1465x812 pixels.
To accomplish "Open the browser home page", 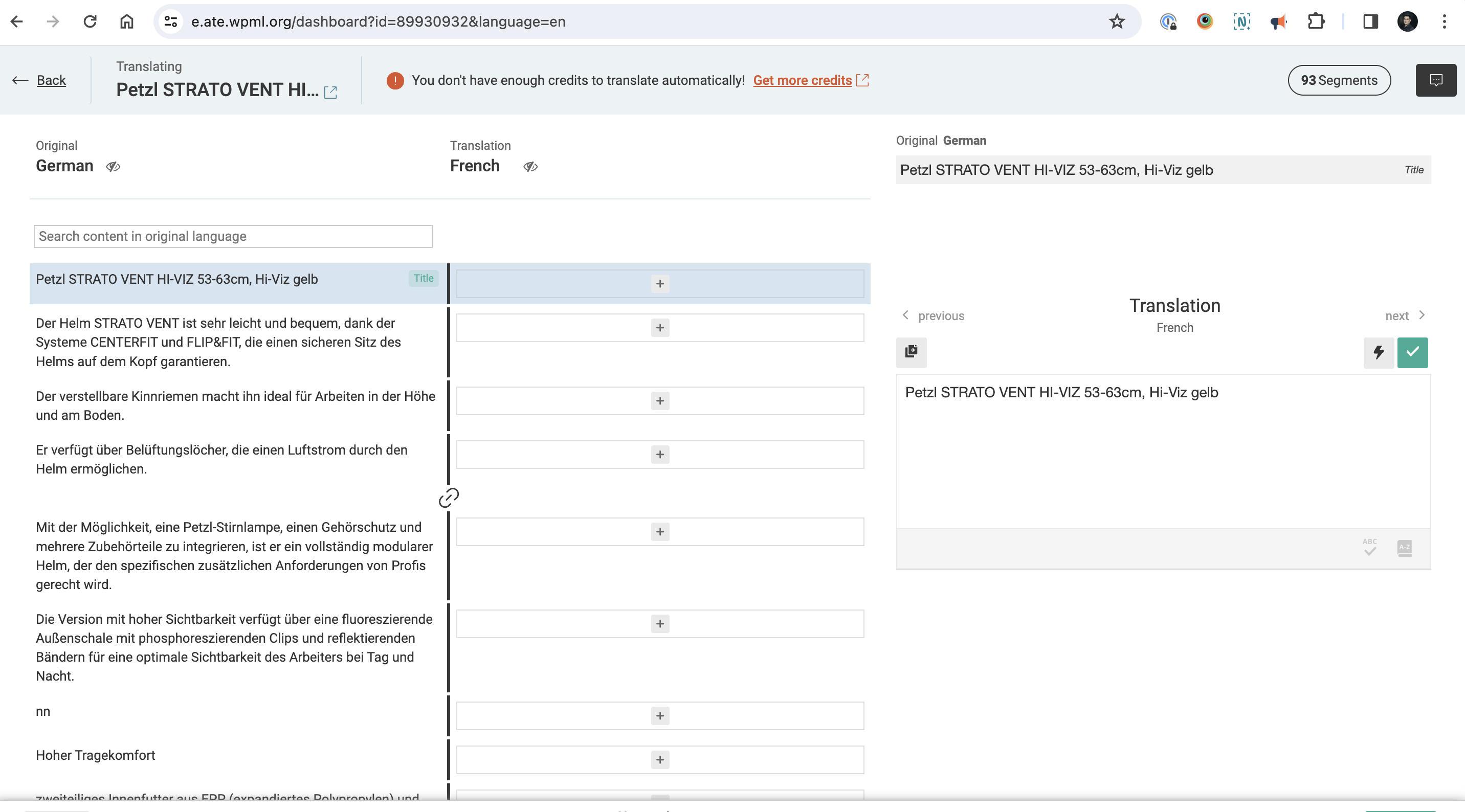I will pyautogui.click(x=127, y=21).
